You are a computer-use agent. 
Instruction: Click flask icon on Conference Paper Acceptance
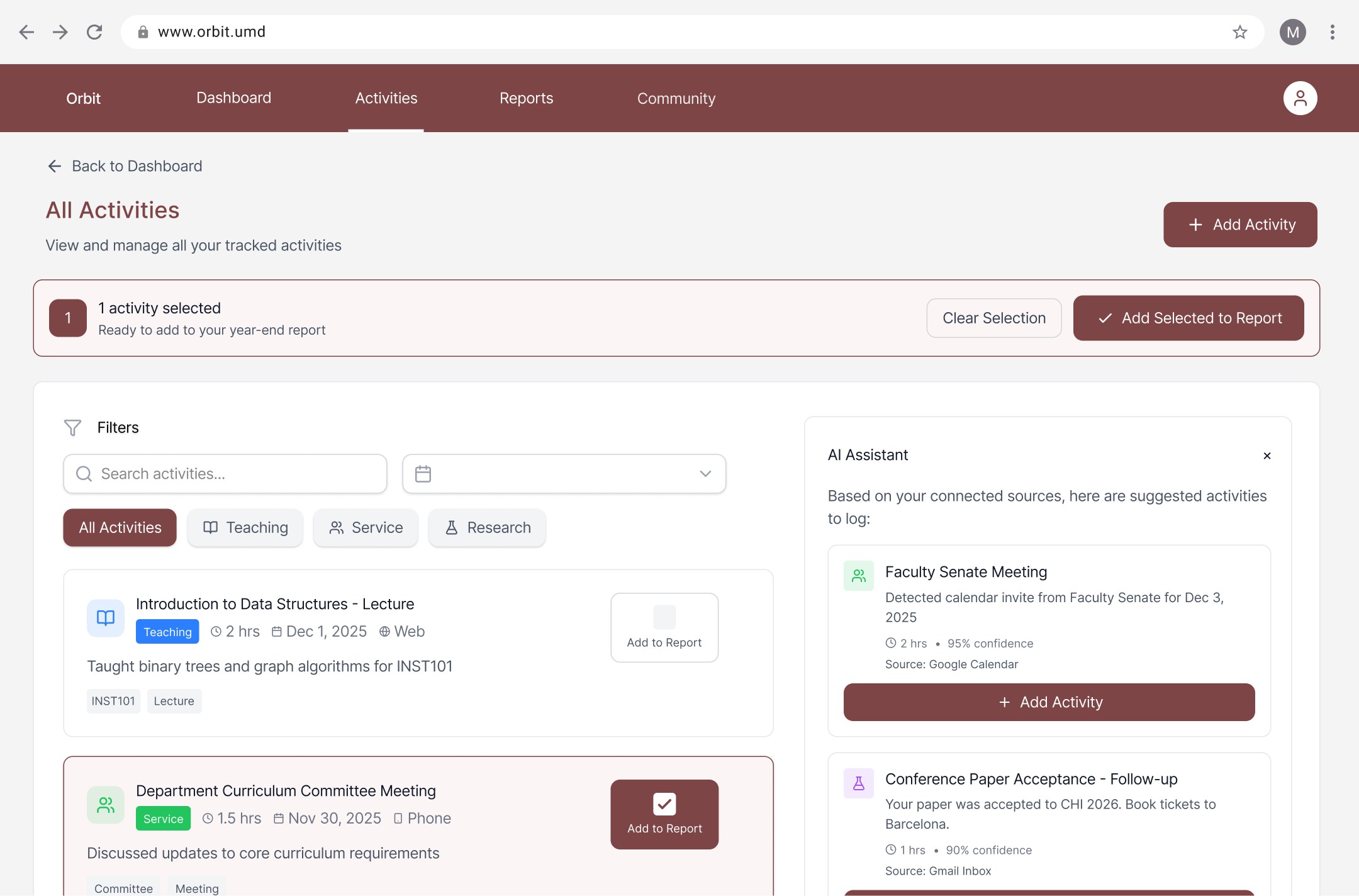point(858,783)
